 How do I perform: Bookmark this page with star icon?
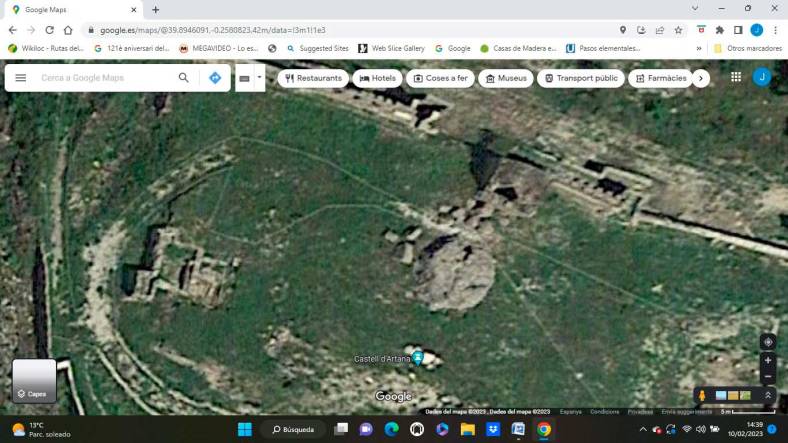678,30
